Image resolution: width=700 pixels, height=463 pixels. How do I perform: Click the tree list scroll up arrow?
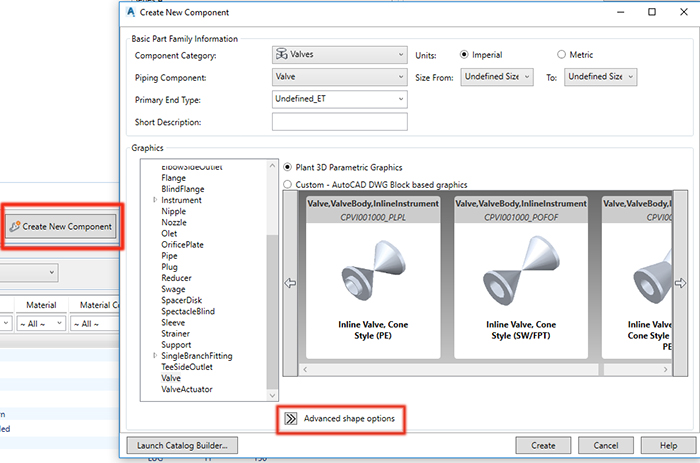pos(272,166)
